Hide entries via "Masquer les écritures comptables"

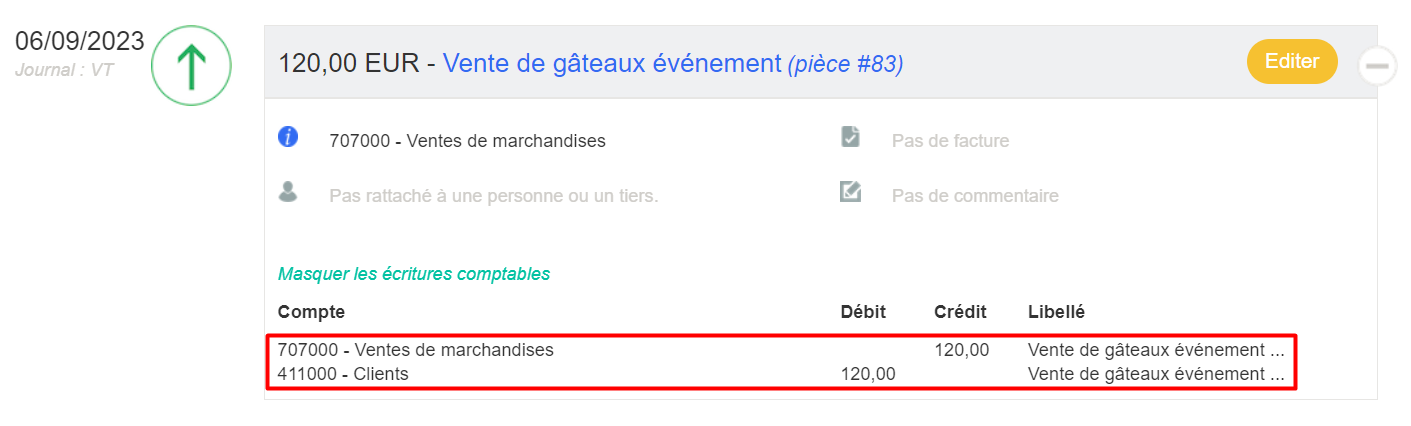point(414,273)
